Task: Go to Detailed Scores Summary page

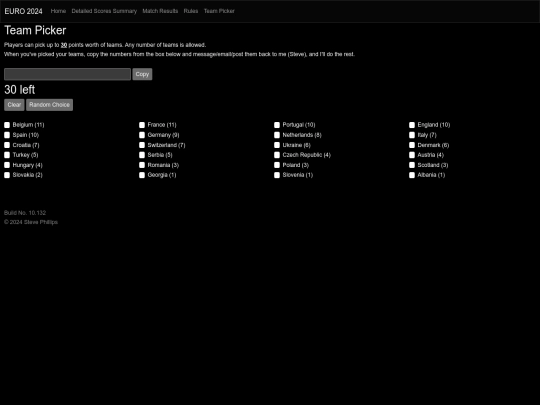Action: [x=104, y=11]
